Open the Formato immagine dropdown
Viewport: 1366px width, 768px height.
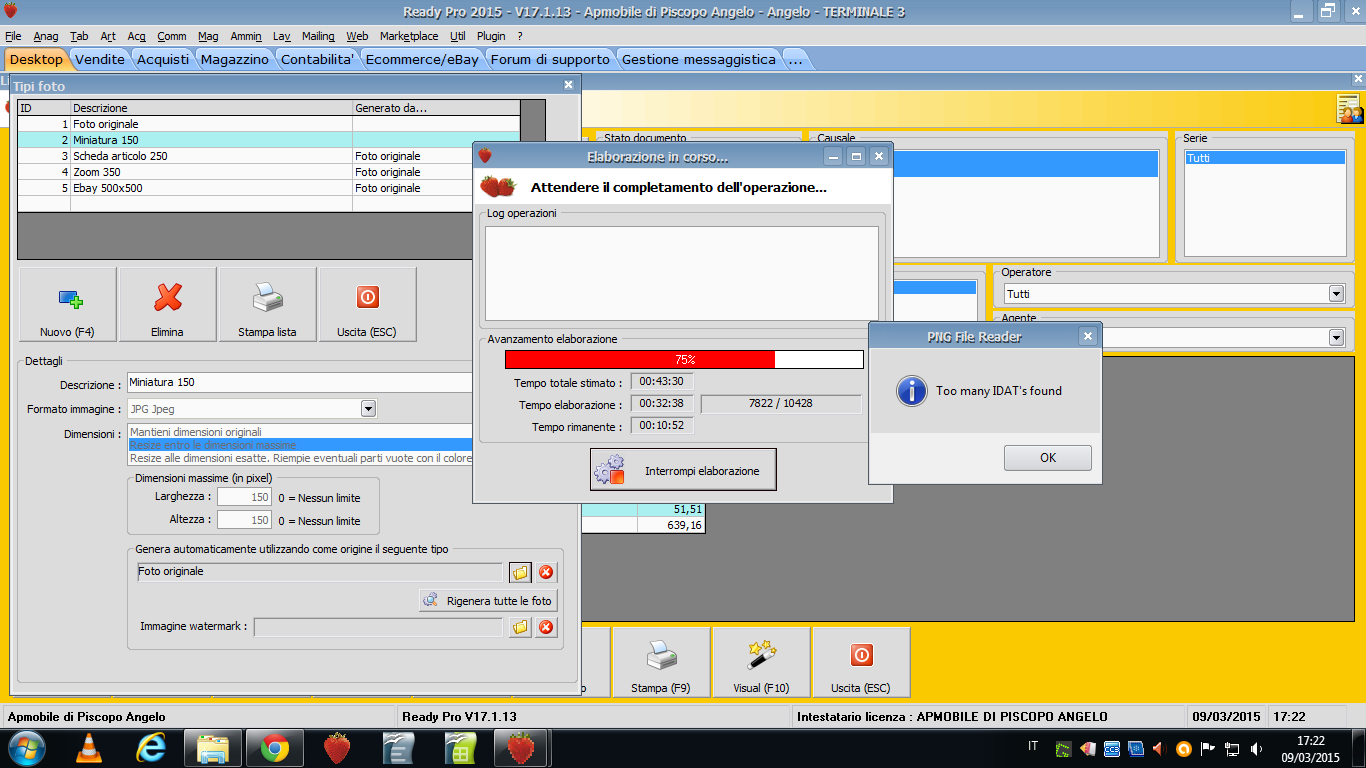[368, 409]
